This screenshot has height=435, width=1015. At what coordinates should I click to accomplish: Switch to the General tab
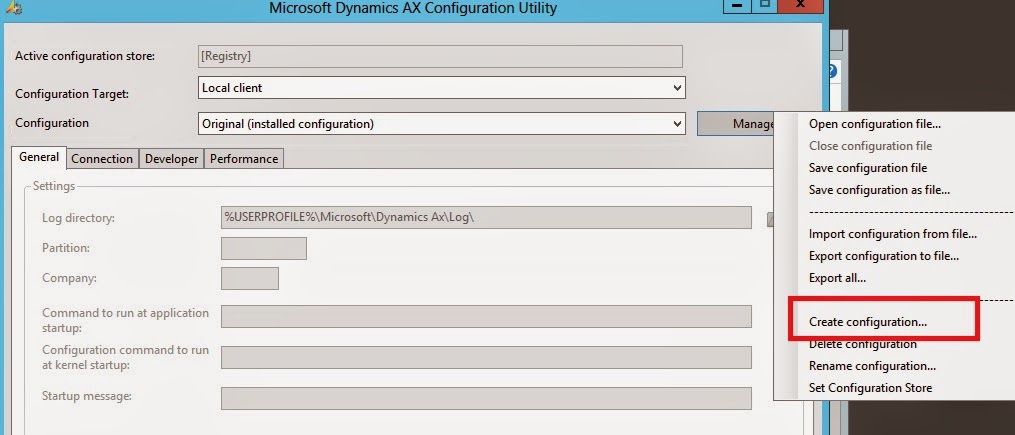[39, 157]
